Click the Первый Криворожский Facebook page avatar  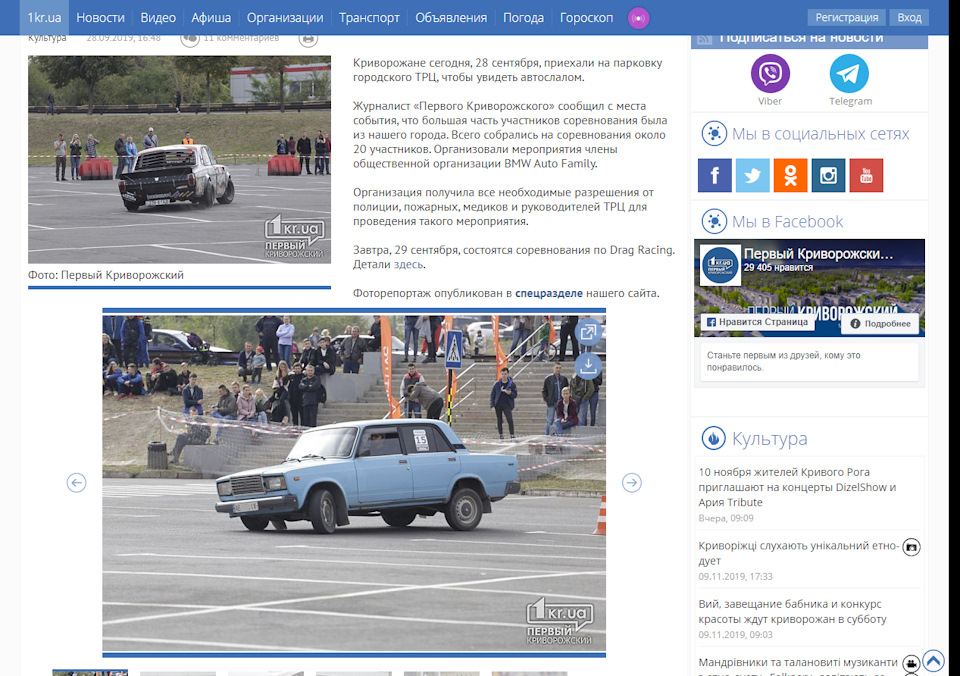coord(720,266)
